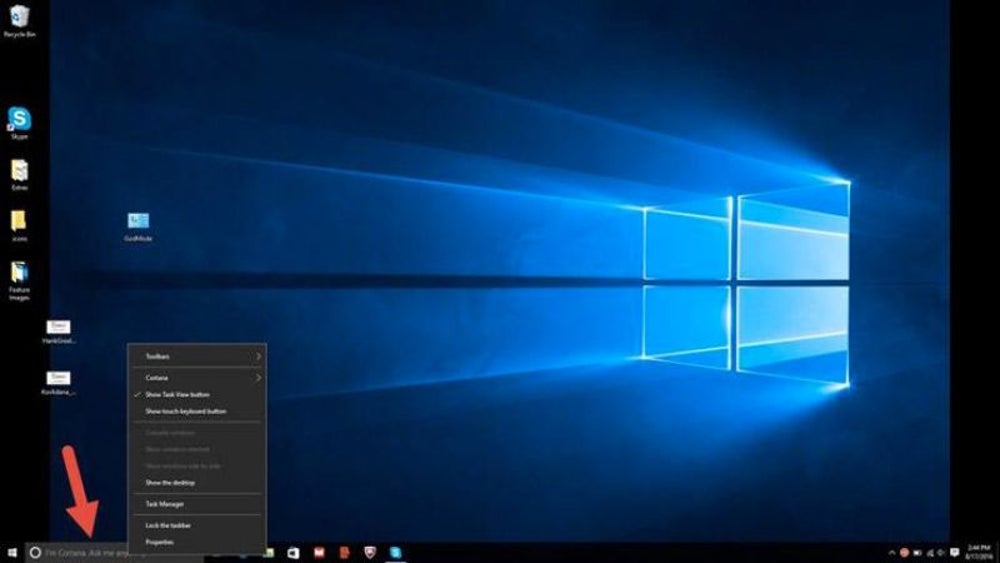
Task: Expand the Toolbars submenu
Action: (197, 356)
